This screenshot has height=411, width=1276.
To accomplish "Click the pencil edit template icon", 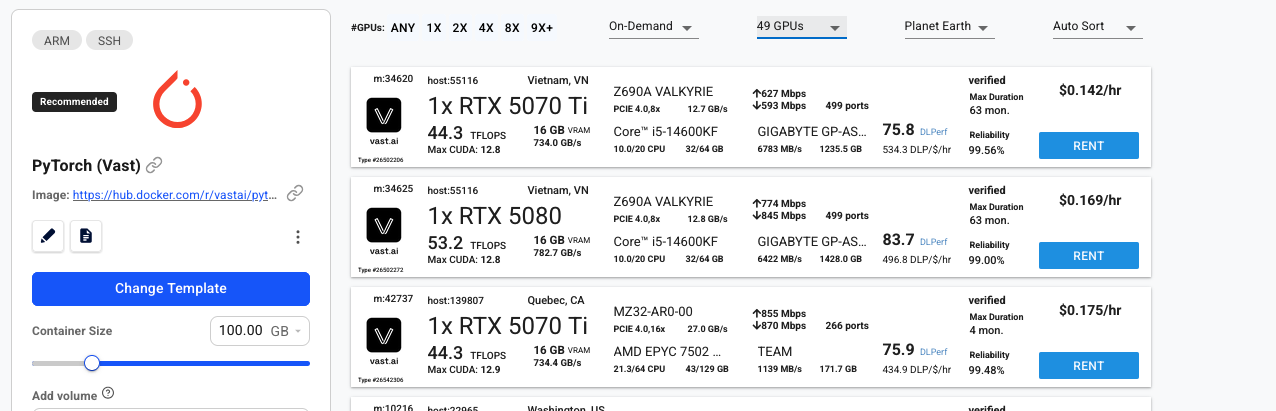I will pos(48,236).
